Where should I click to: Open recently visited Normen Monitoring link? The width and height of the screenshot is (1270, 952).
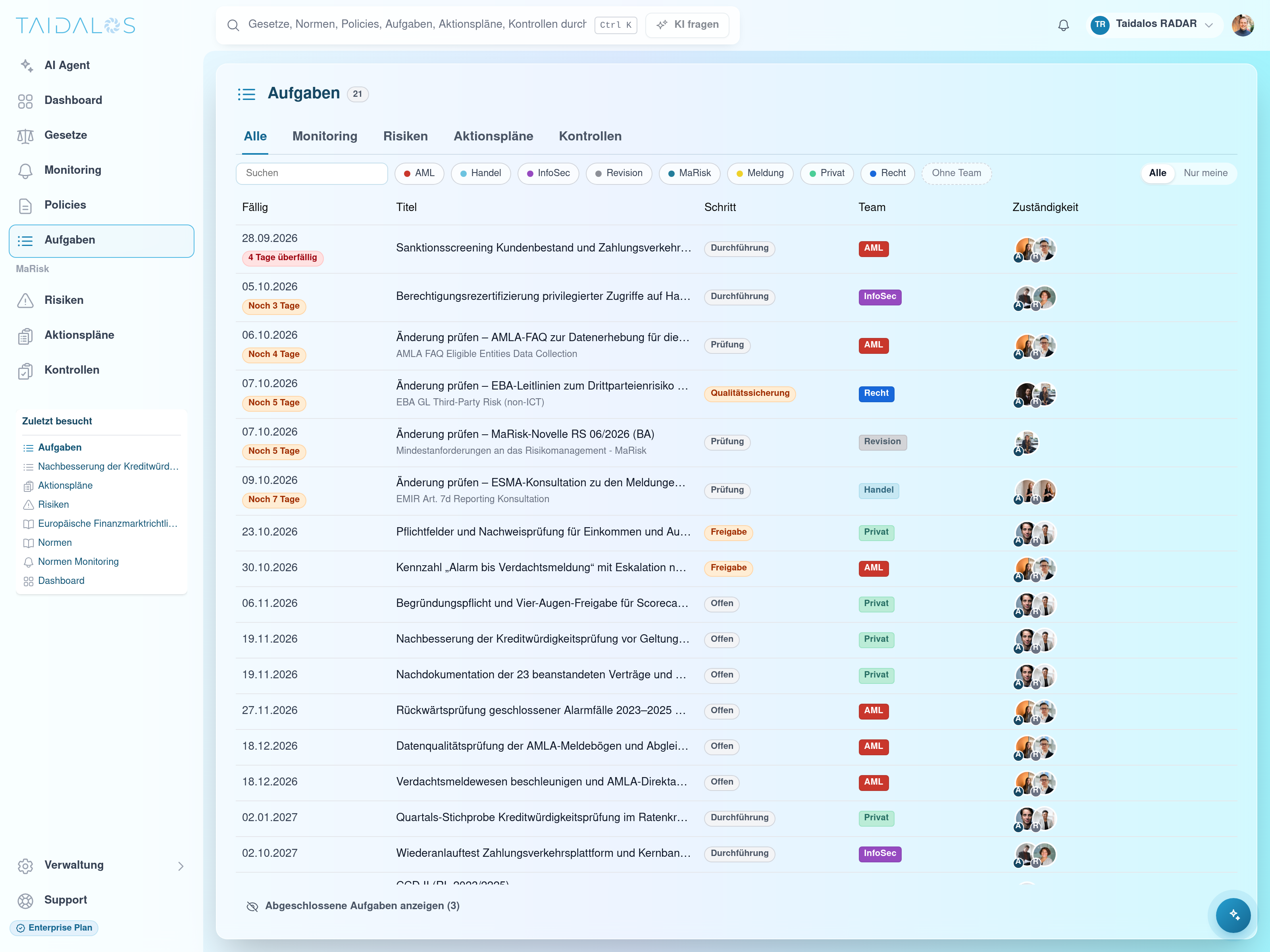78,562
